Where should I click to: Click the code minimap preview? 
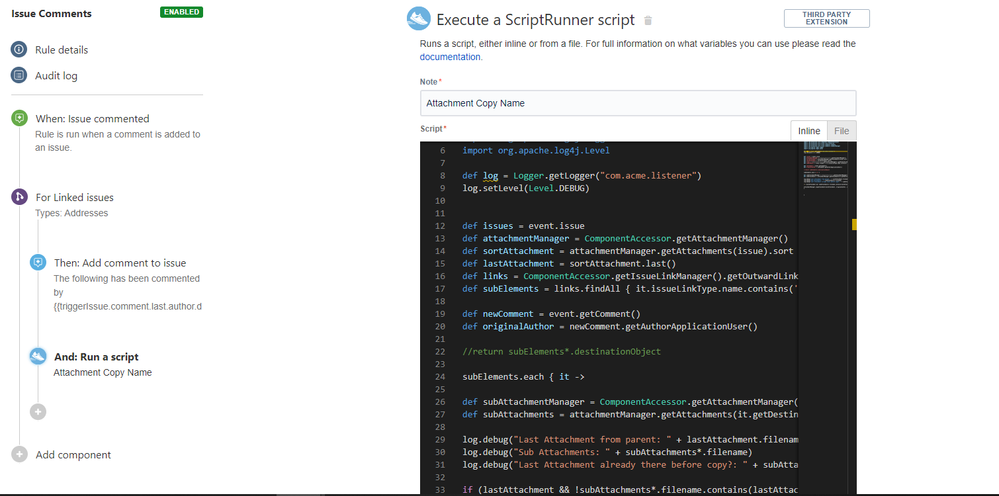pyautogui.click(x=826, y=167)
